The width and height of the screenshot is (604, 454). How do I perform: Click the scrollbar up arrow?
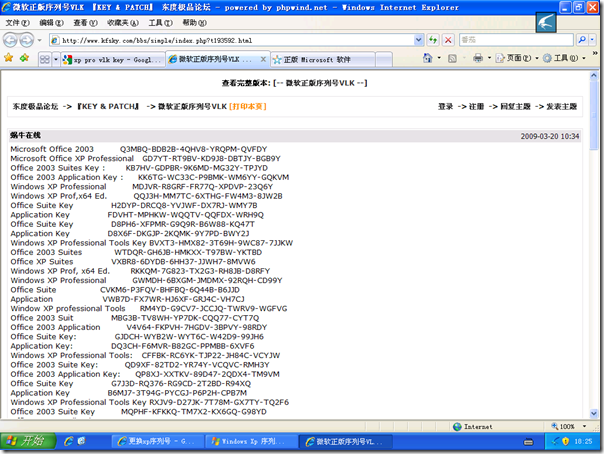[x=594, y=75]
